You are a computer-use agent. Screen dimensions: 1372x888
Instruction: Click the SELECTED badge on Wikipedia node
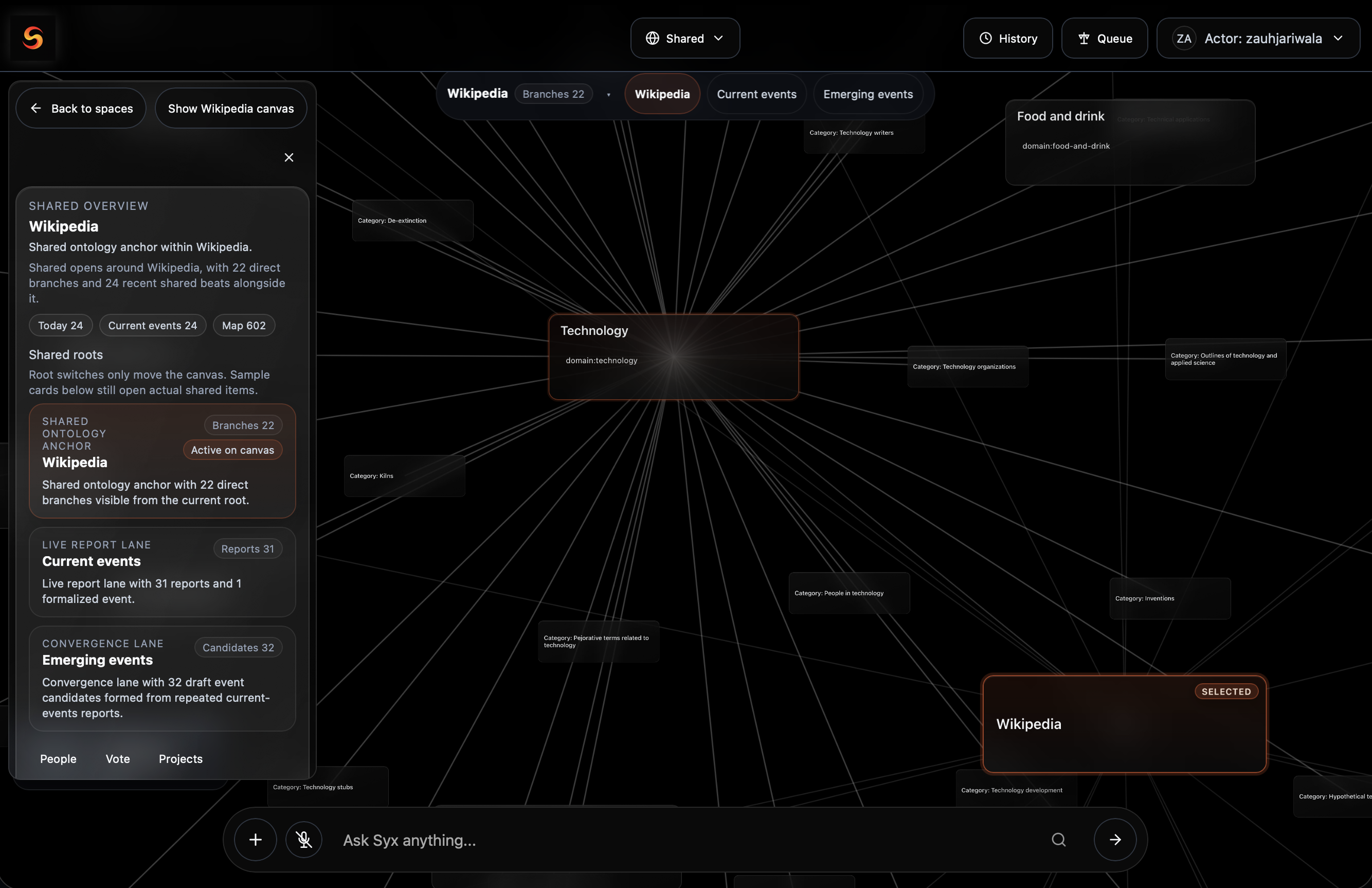(x=1226, y=691)
